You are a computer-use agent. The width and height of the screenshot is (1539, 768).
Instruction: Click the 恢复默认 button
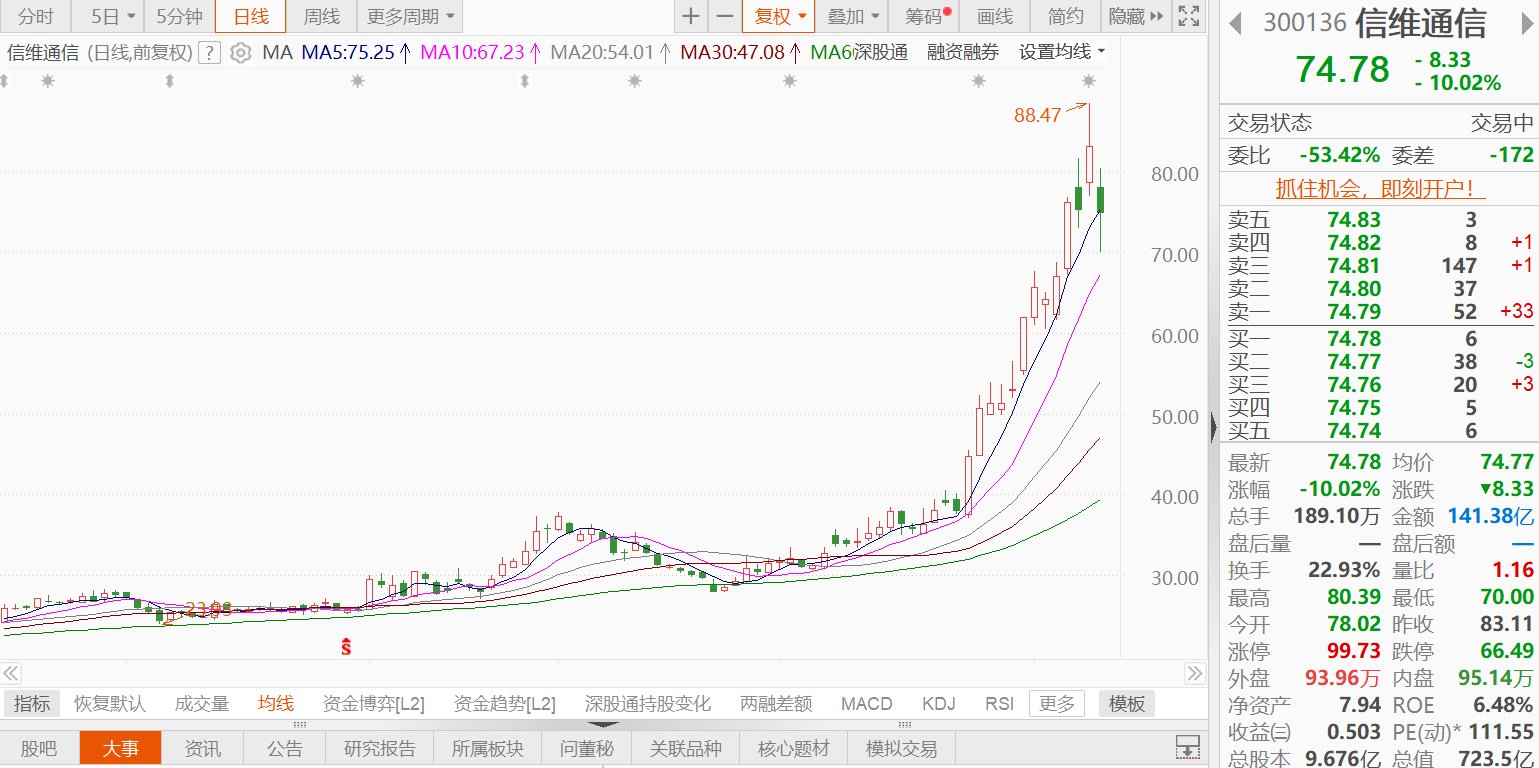tap(110, 704)
